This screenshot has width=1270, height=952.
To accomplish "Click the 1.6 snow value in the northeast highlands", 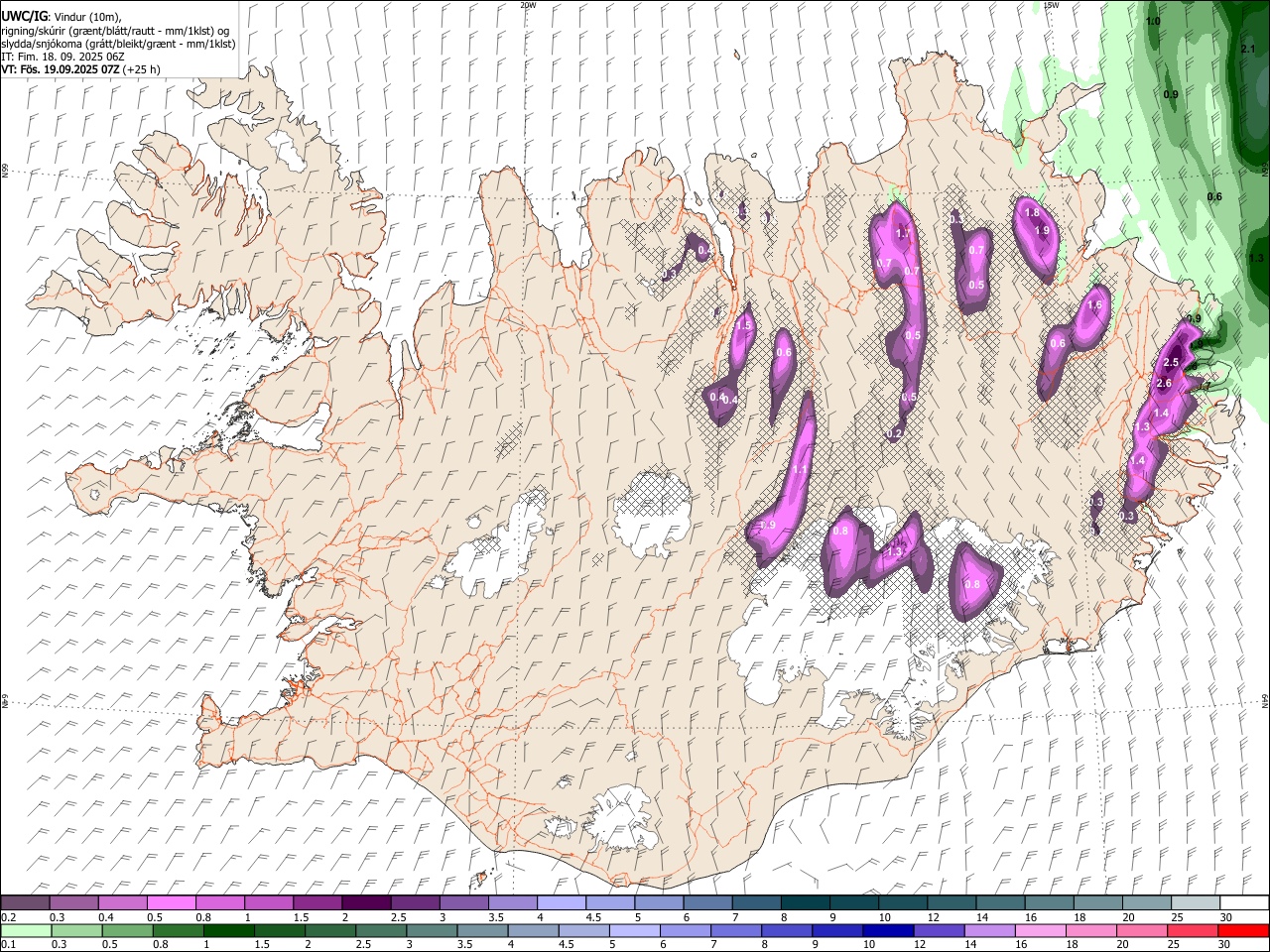I will click(x=1094, y=305).
